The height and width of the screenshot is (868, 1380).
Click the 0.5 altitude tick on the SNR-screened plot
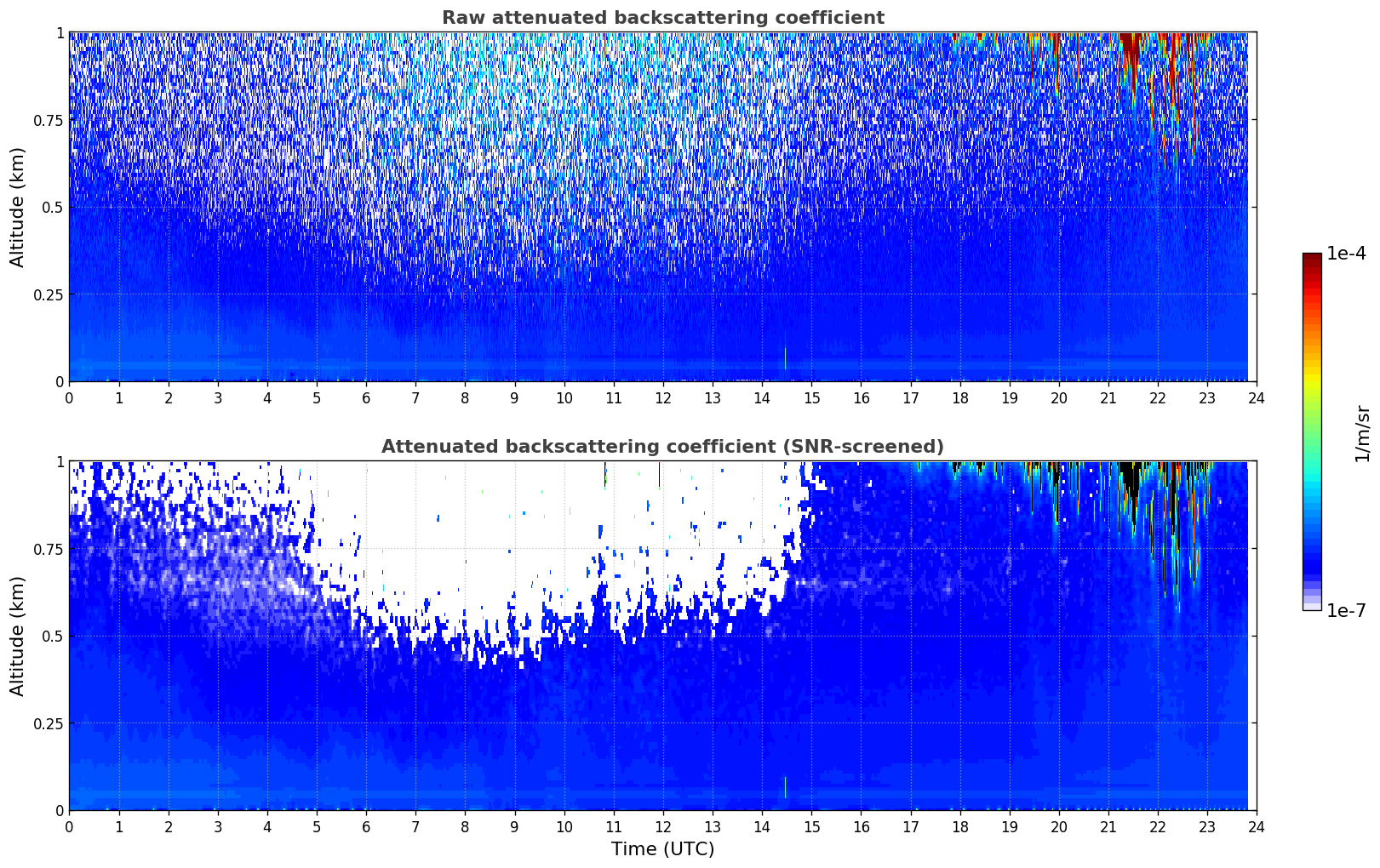coord(53,637)
